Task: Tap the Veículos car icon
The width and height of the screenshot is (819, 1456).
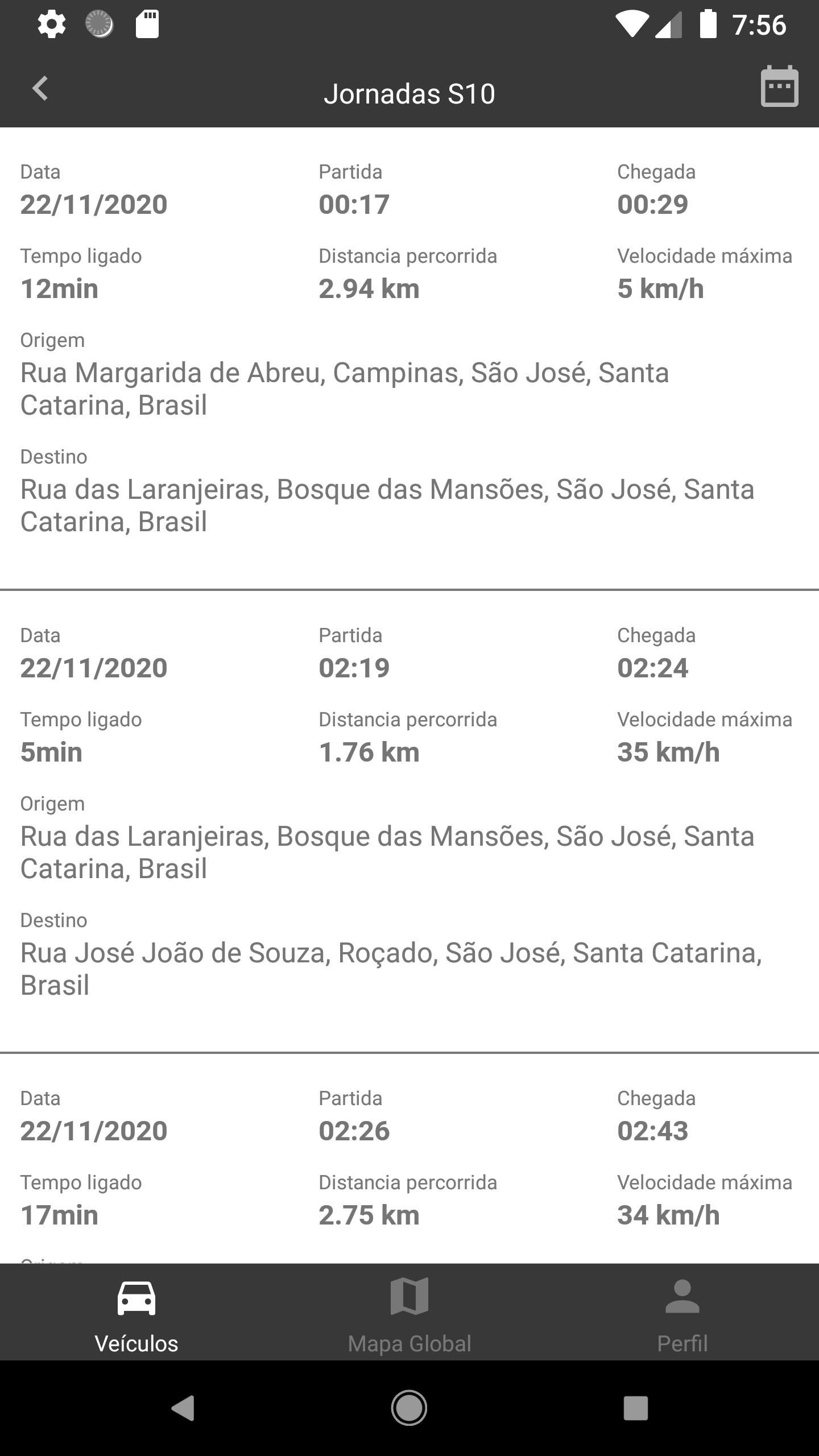Action: click(136, 1298)
